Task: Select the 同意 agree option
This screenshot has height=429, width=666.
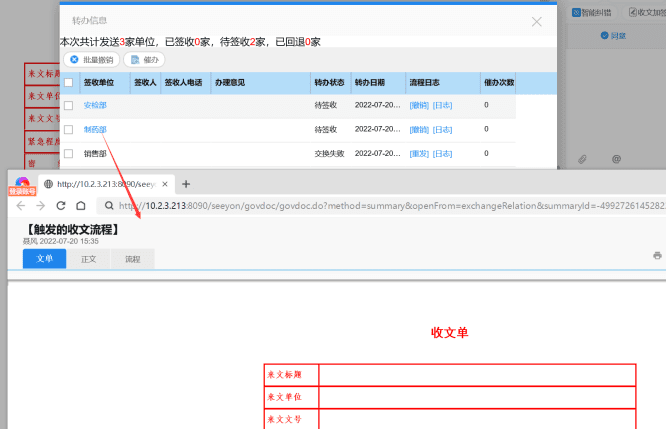Action: (613, 36)
